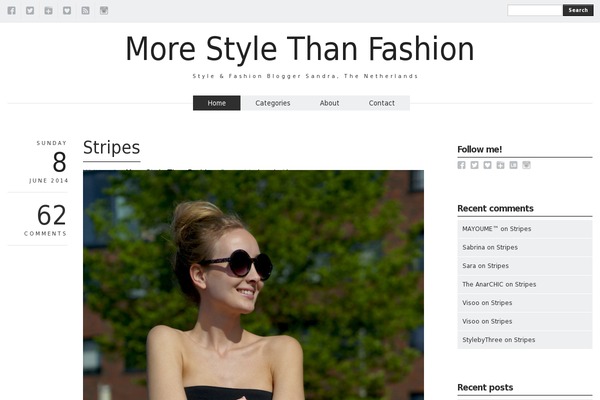Open the Twitter icon in the top bar
The width and height of the screenshot is (600, 400).
[30, 10]
